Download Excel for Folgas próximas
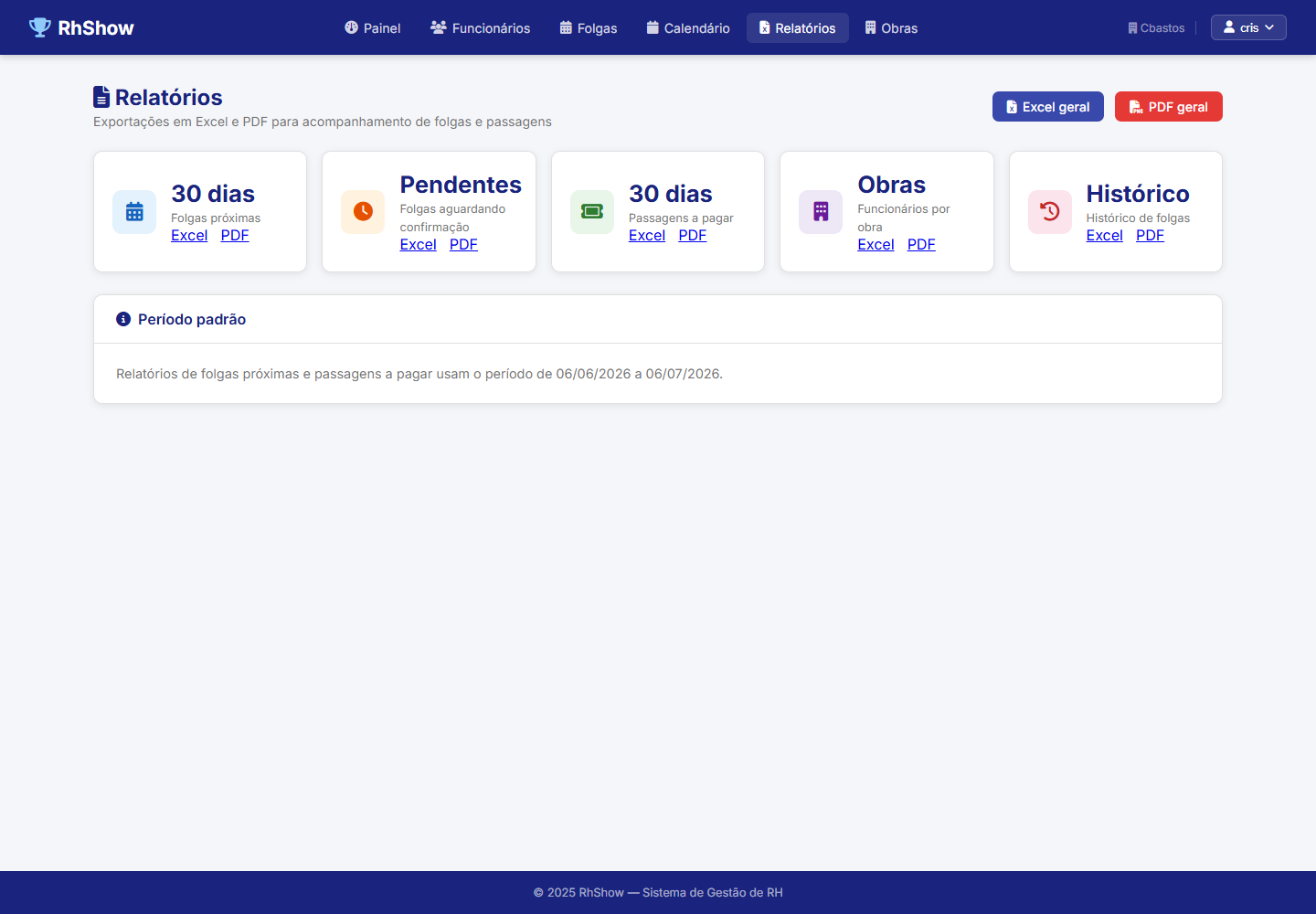The width and height of the screenshot is (1316, 914). coord(189,236)
